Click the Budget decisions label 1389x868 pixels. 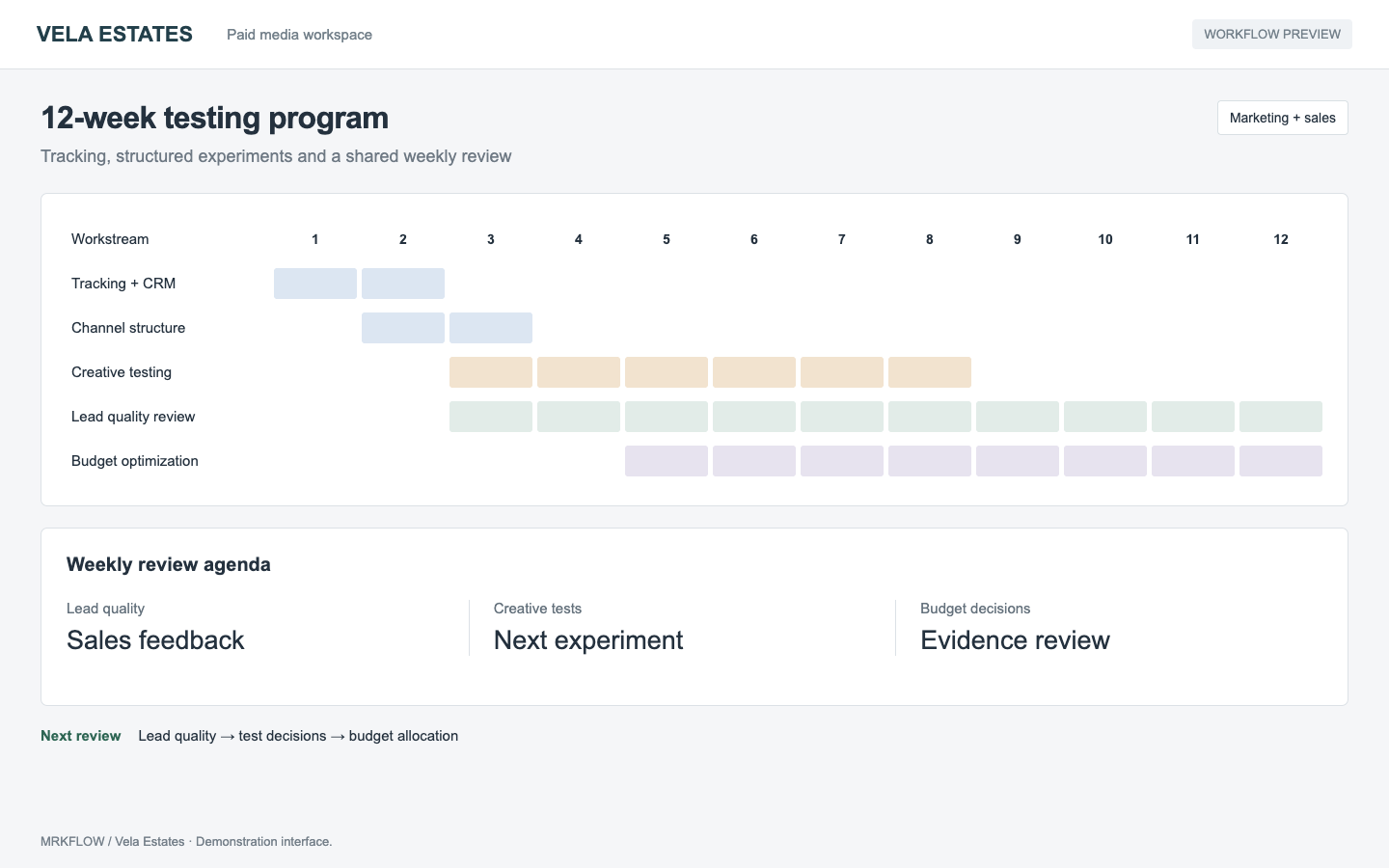(x=975, y=609)
